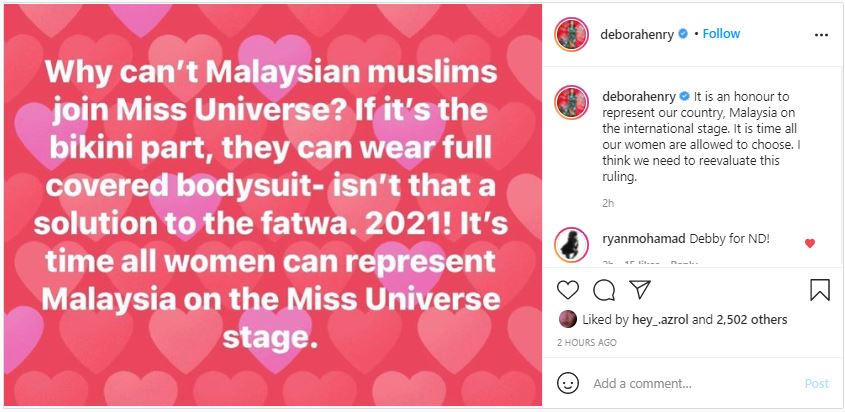
Task: Click deborahenry's header profile picture
Action: (x=571, y=34)
